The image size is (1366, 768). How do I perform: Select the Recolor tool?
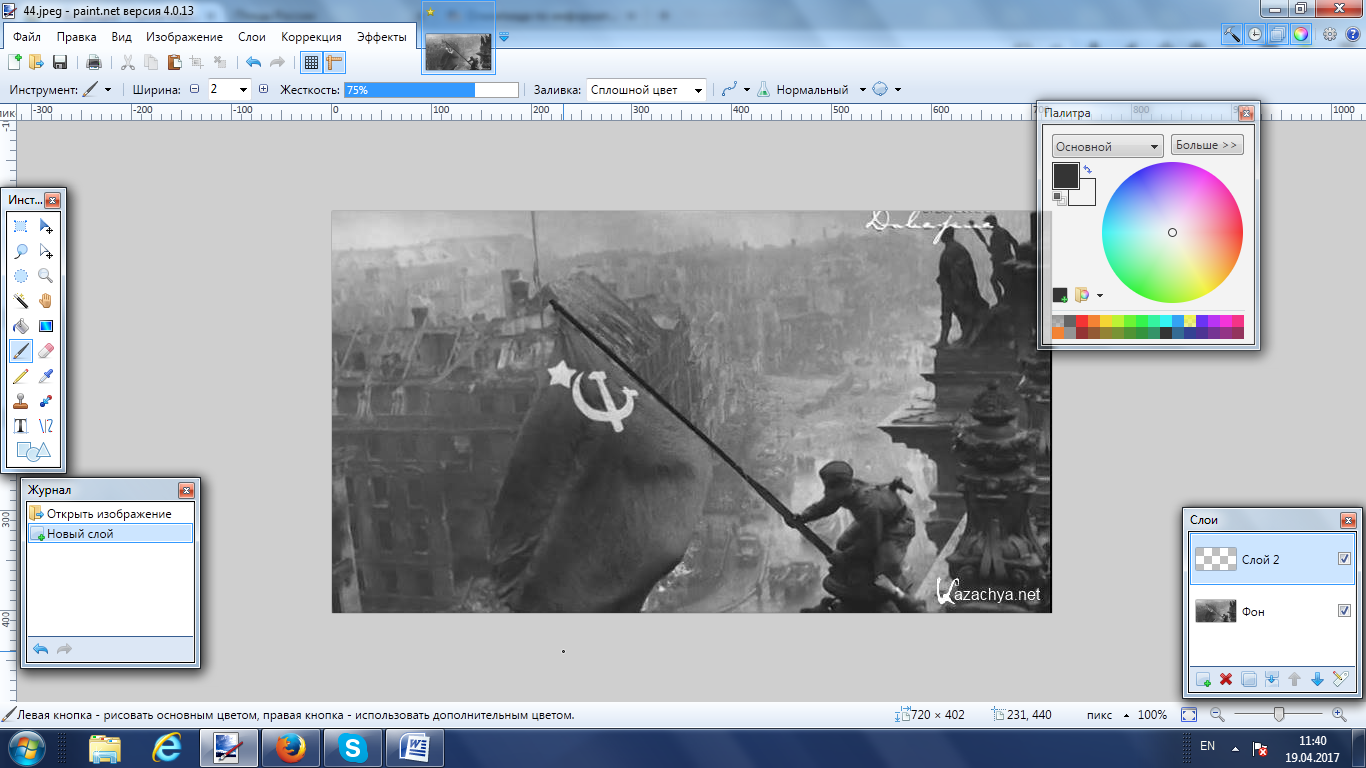point(45,401)
